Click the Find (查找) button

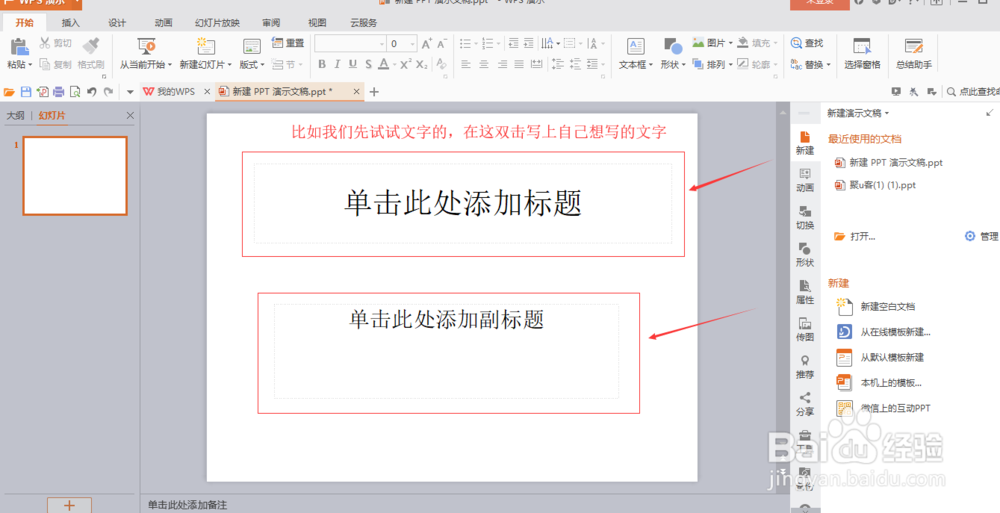tap(807, 43)
